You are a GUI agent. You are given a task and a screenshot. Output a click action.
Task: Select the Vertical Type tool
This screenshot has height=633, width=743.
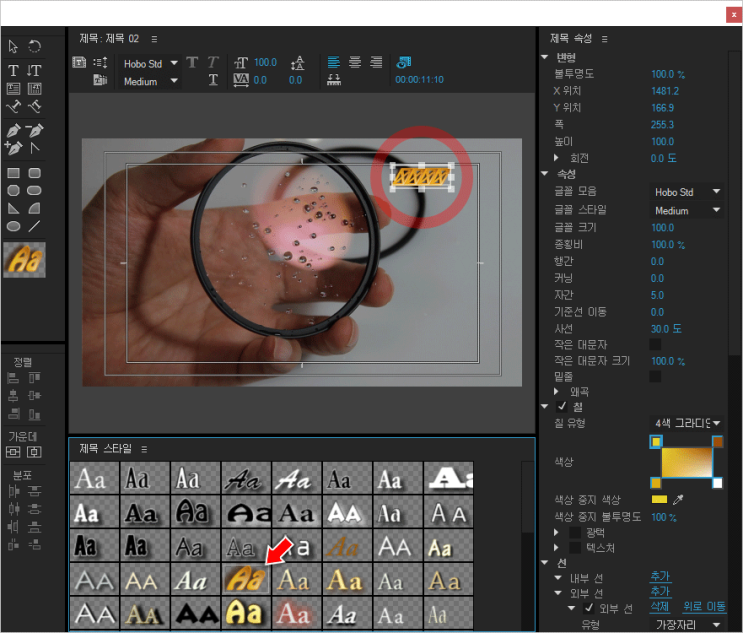pyautogui.click(x=34, y=71)
